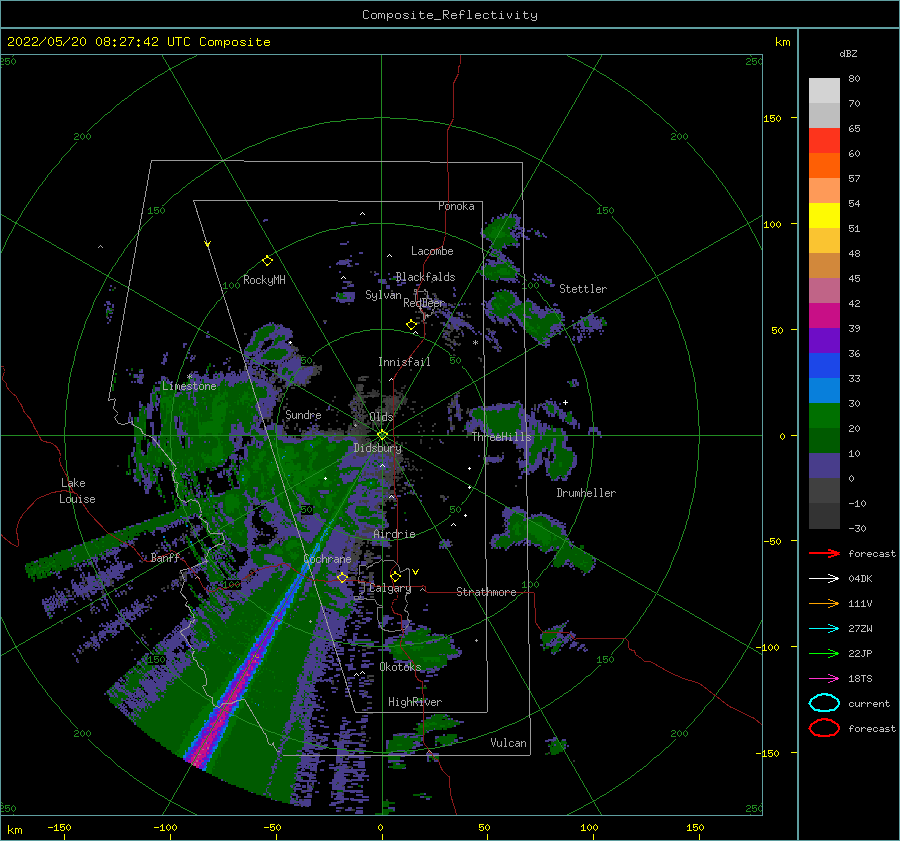Screen dimensions: 900x841
Task: Click the light gray swatch between 70 and 80 dBZ
Action: point(824,91)
